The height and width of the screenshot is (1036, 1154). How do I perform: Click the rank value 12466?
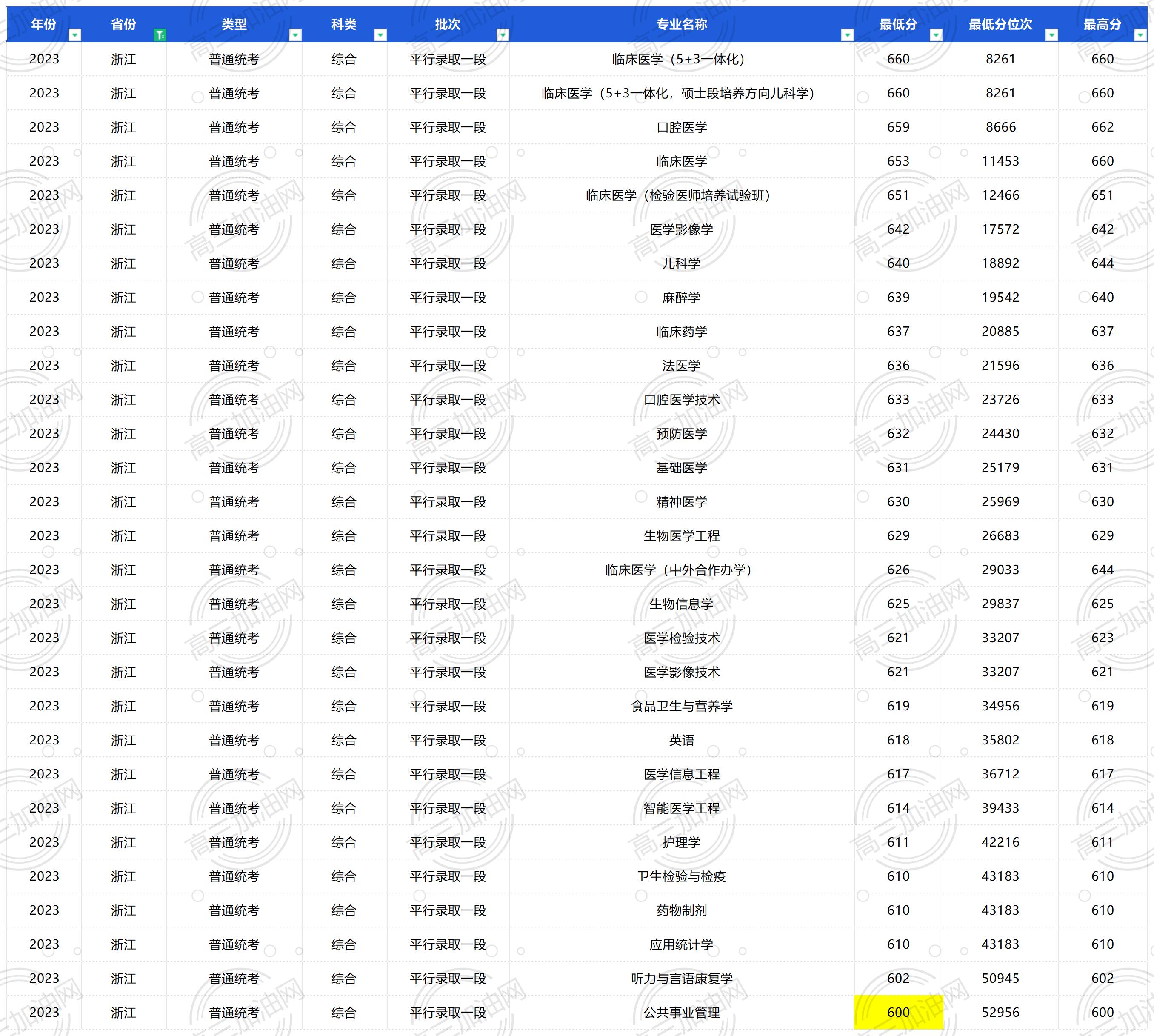tap(1000, 195)
